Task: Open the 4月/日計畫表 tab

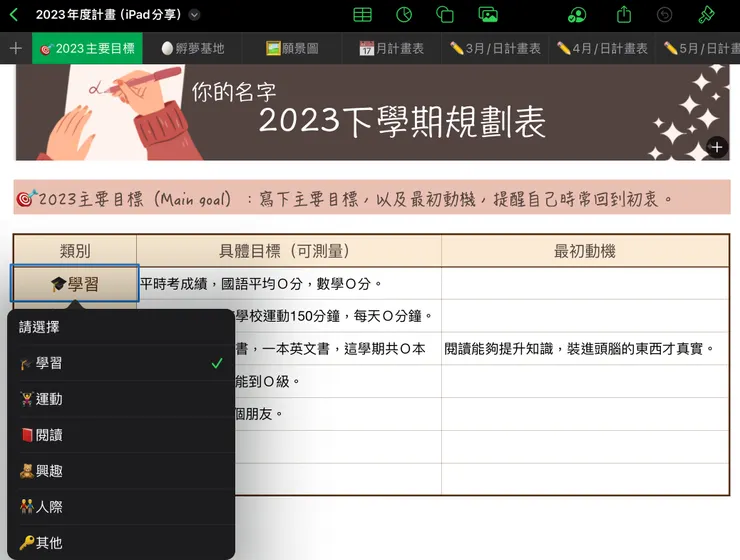Action: point(602,48)
